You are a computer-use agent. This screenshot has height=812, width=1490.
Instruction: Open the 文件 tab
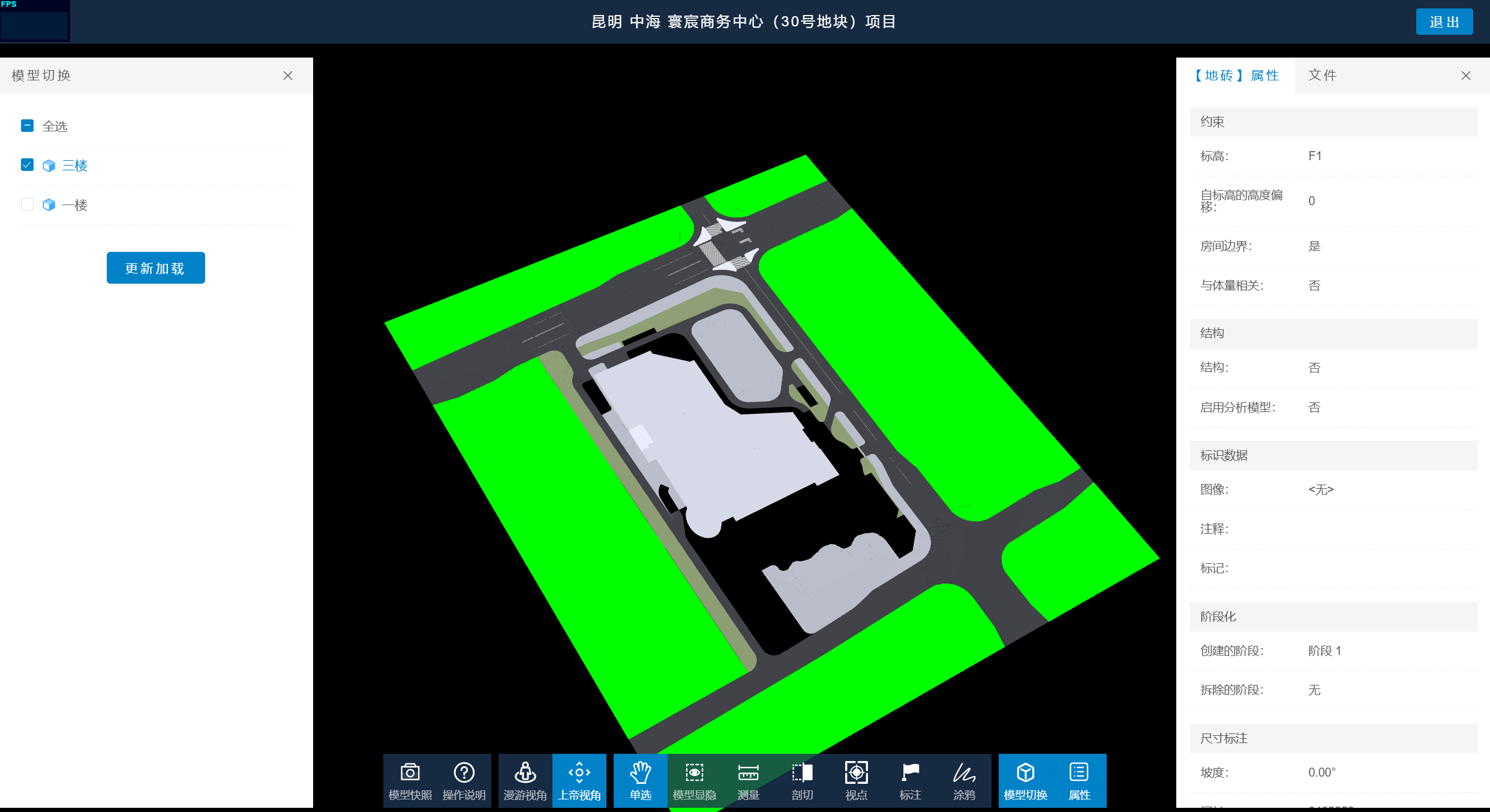1323,76
